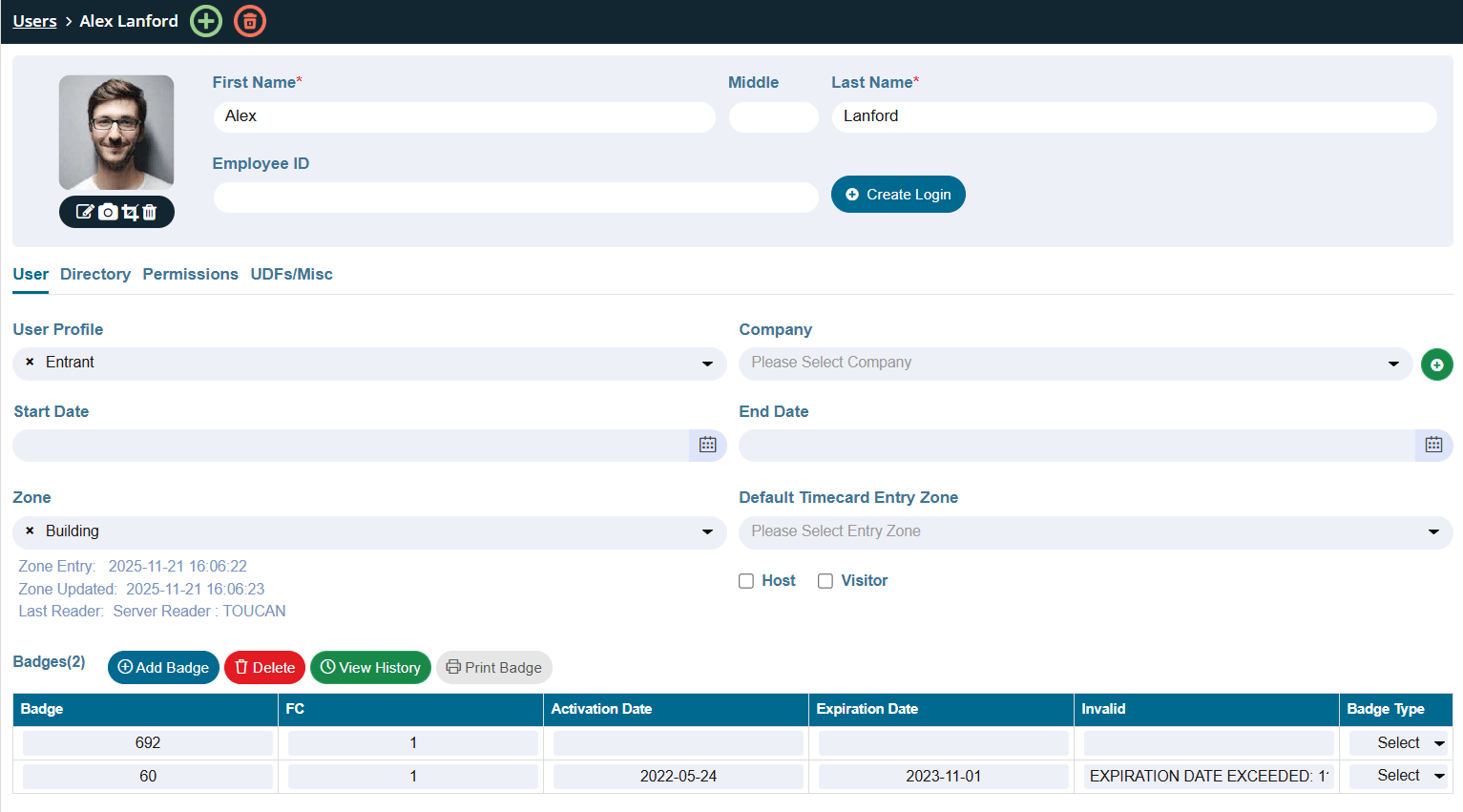Switch to the Permissions tab
The height and width of the screenshot is (812, 1463).
coord(190,275)
